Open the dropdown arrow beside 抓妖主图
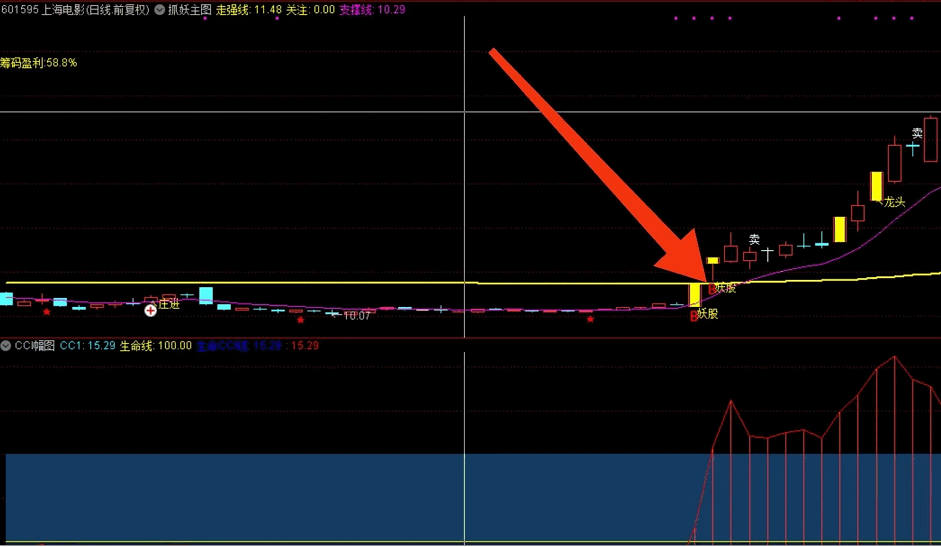This screenshot has width=941, height=547. click(x=160, y=10)
